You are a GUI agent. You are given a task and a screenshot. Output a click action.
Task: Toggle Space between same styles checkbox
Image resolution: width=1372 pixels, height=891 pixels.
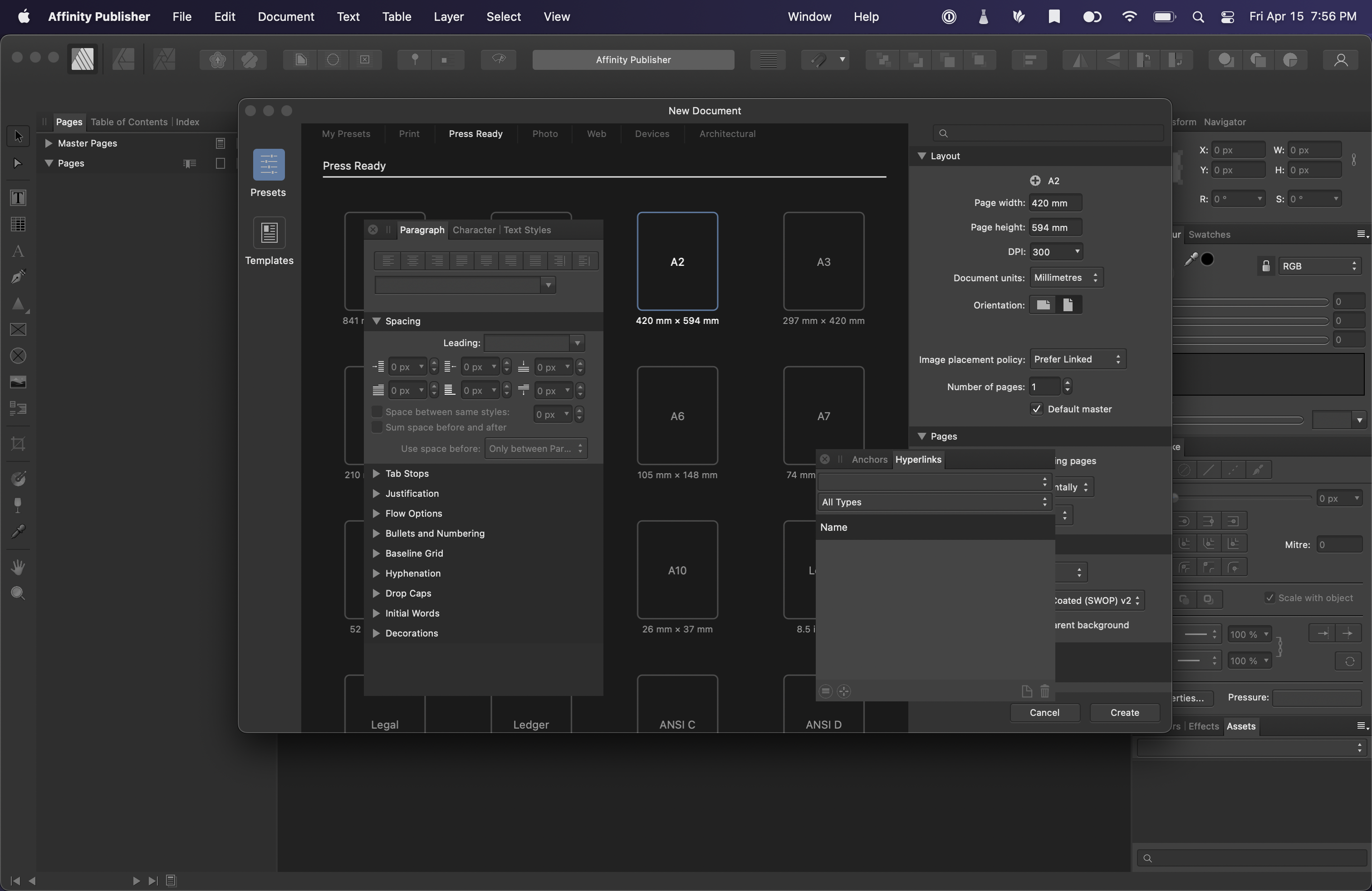pyautogui.click(x=377, y=412)
